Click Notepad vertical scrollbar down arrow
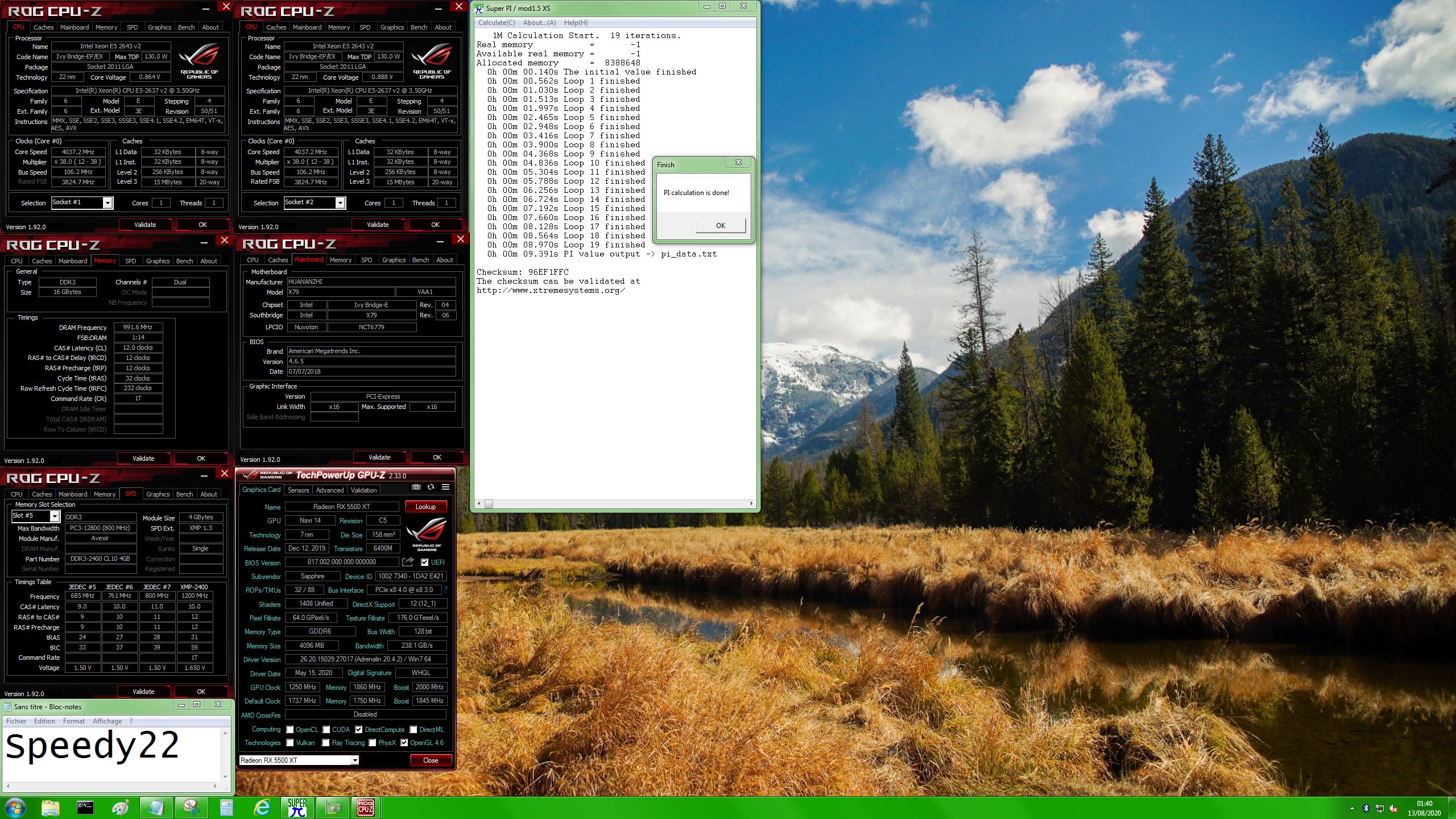Image resolution: width=1456 pixels, height=819 pixels. point(225,776)
